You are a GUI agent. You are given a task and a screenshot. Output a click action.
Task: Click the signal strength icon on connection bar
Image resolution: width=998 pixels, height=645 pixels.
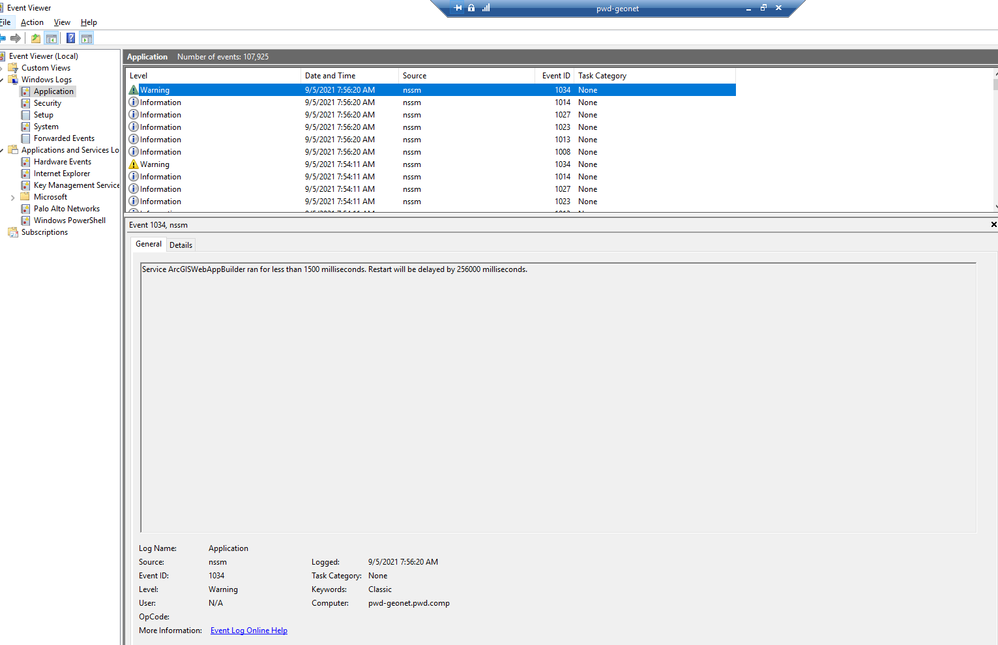pos(486,8)
